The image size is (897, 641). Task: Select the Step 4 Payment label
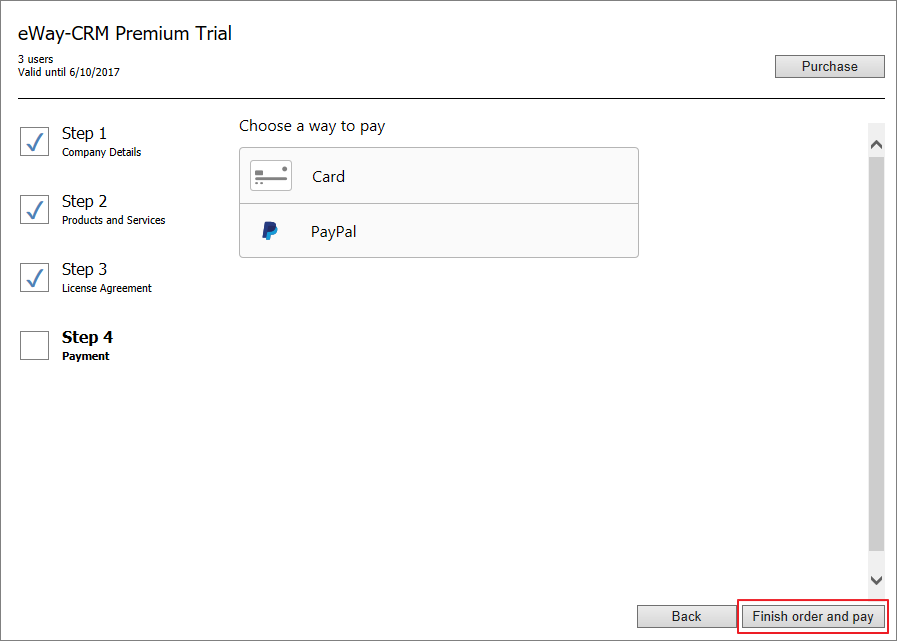87,346
